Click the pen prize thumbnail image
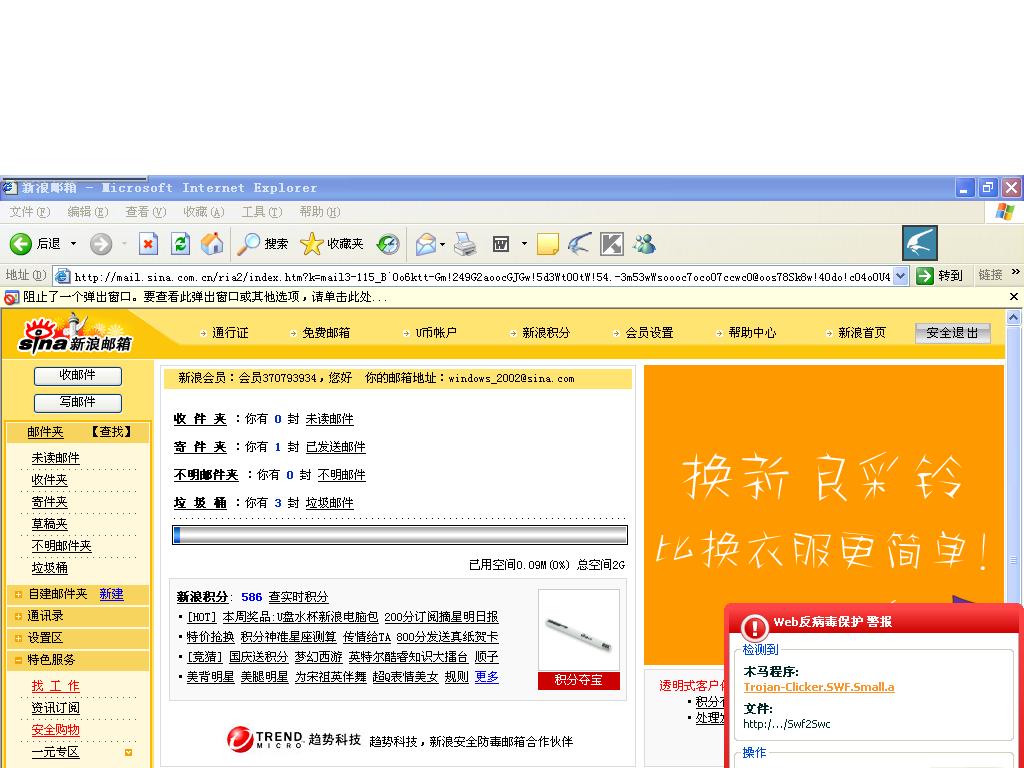The height and width of the screenshot is (768, 1024). [x=579, y=631]
